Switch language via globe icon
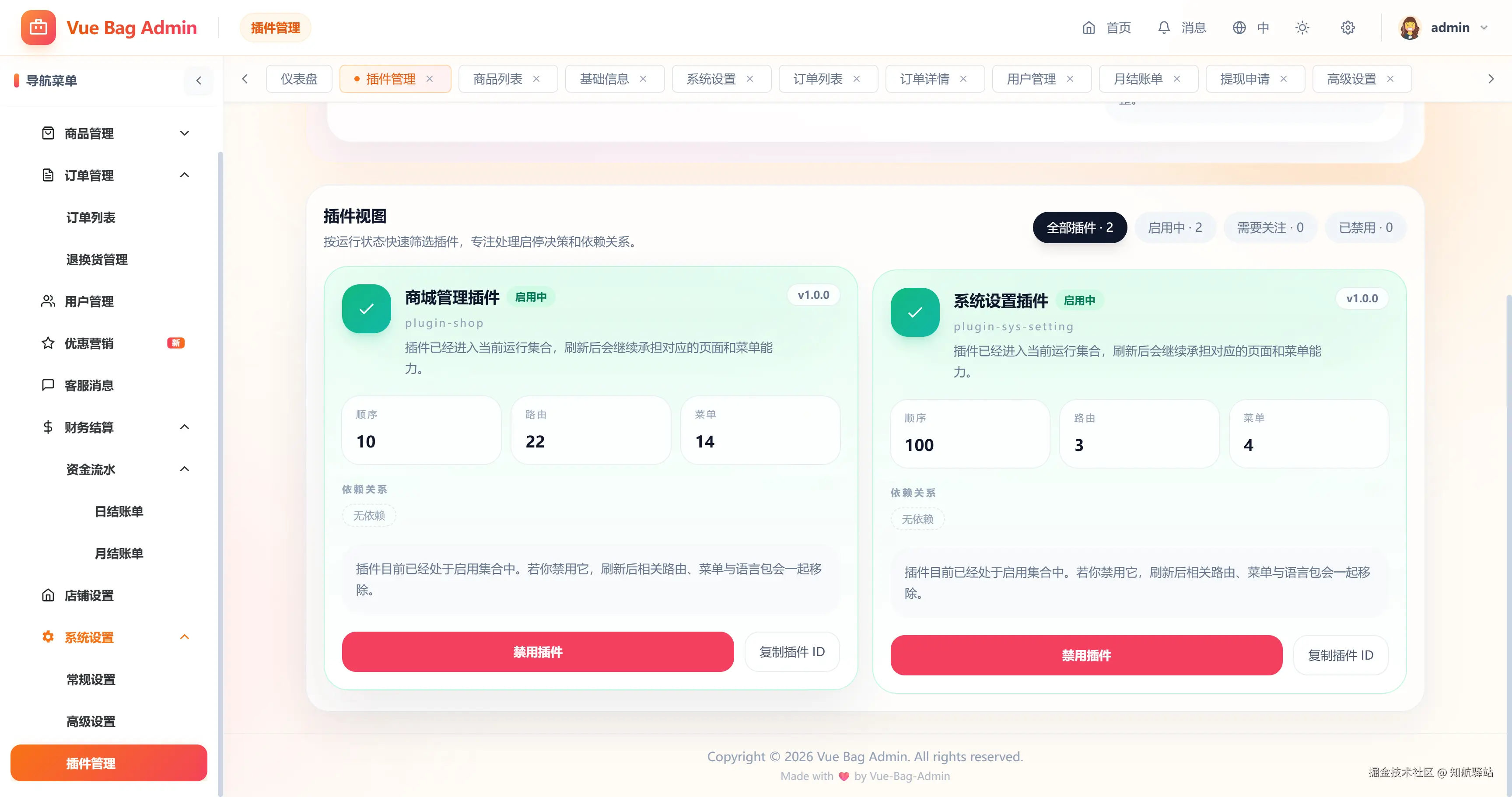Viewport: 1512px width, 797px height. click(x=1239, y=28)
